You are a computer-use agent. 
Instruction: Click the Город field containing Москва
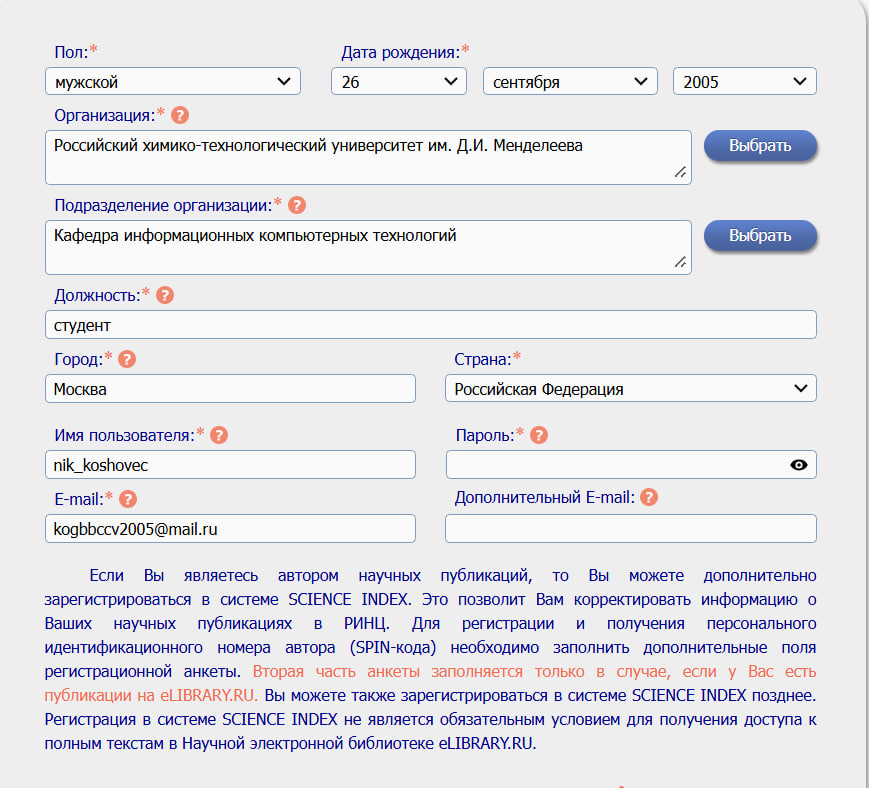[x=230, y=388]
